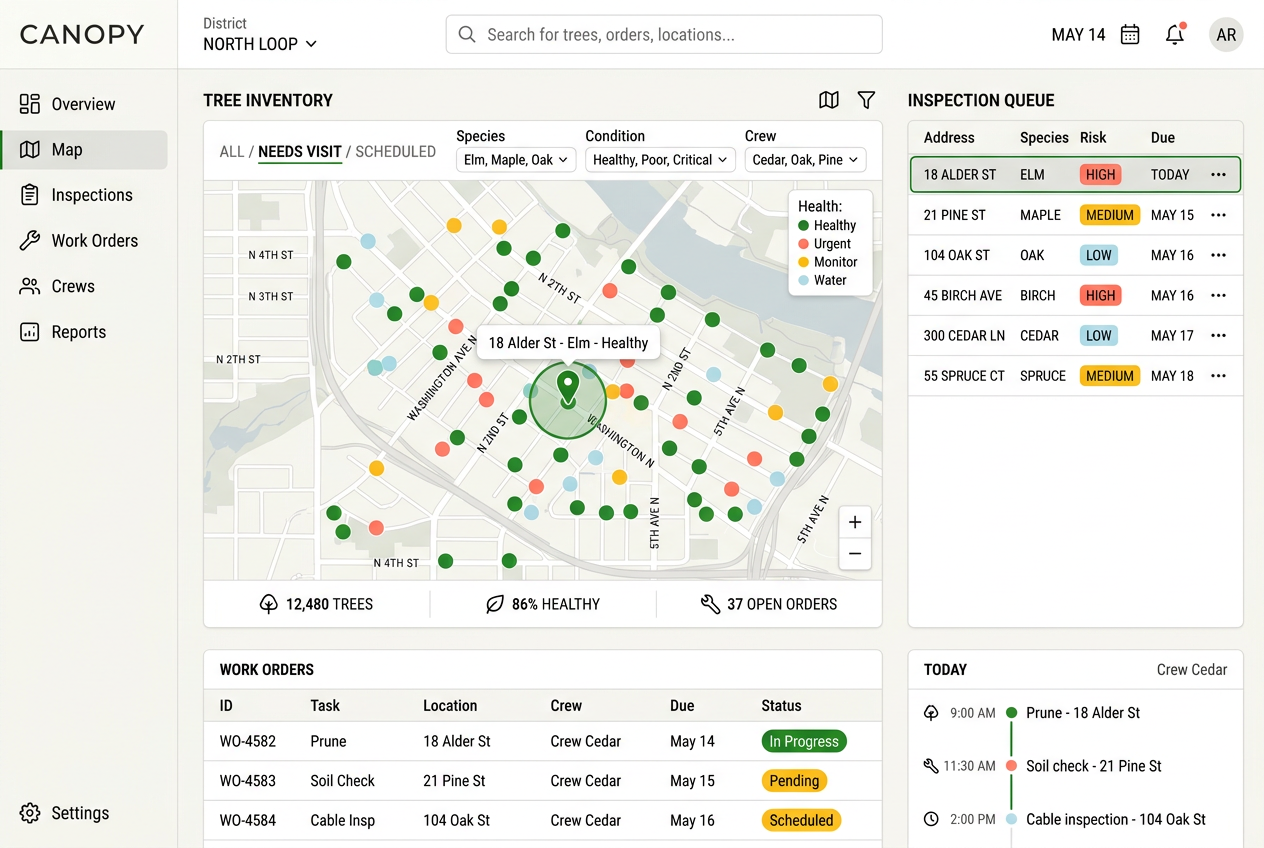Open more options for 21 PINE ST row
Image resolution: width=1264 pixels, height=848 pixels.
click(1218, 215)
